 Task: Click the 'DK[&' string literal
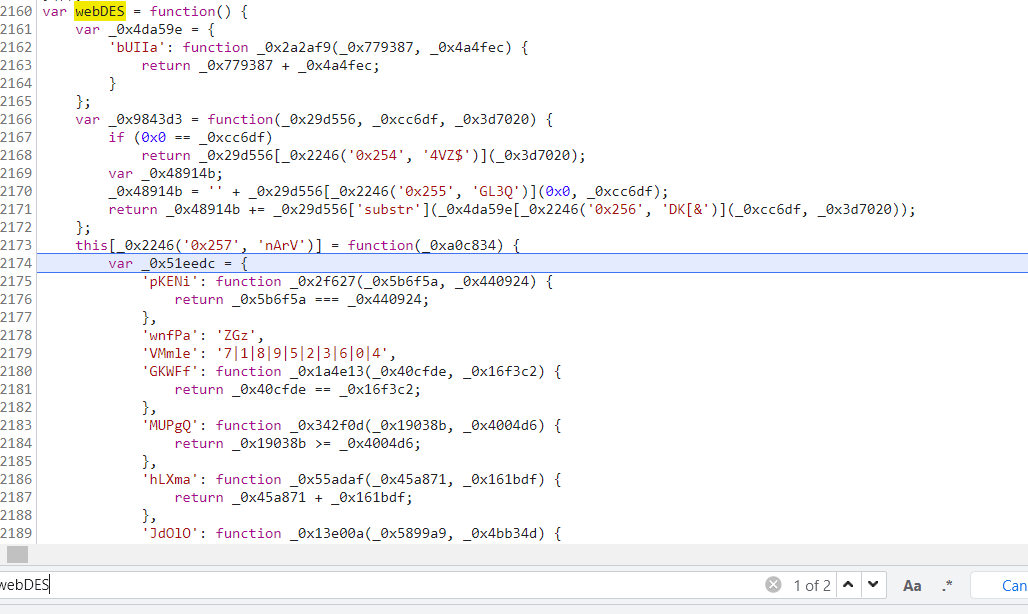tap(686, 210)
